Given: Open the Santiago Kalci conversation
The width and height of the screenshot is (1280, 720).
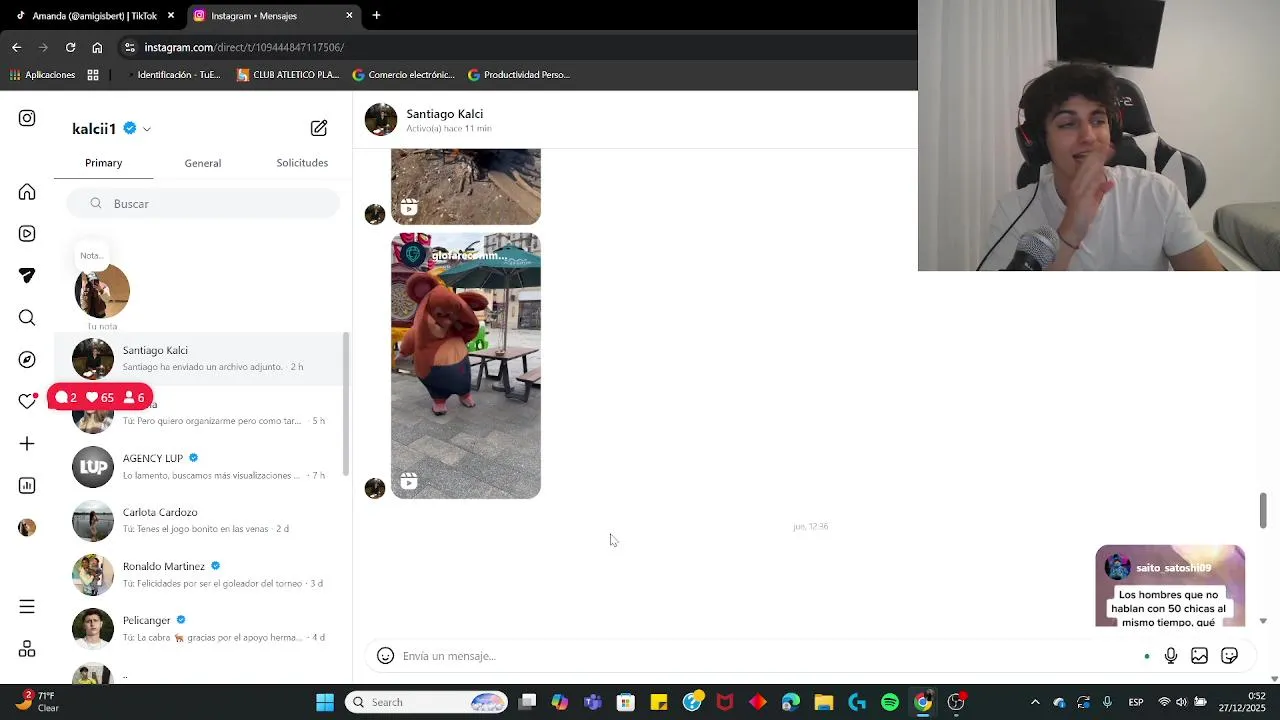Looking at the screenshot, I should tap(200, 359).
